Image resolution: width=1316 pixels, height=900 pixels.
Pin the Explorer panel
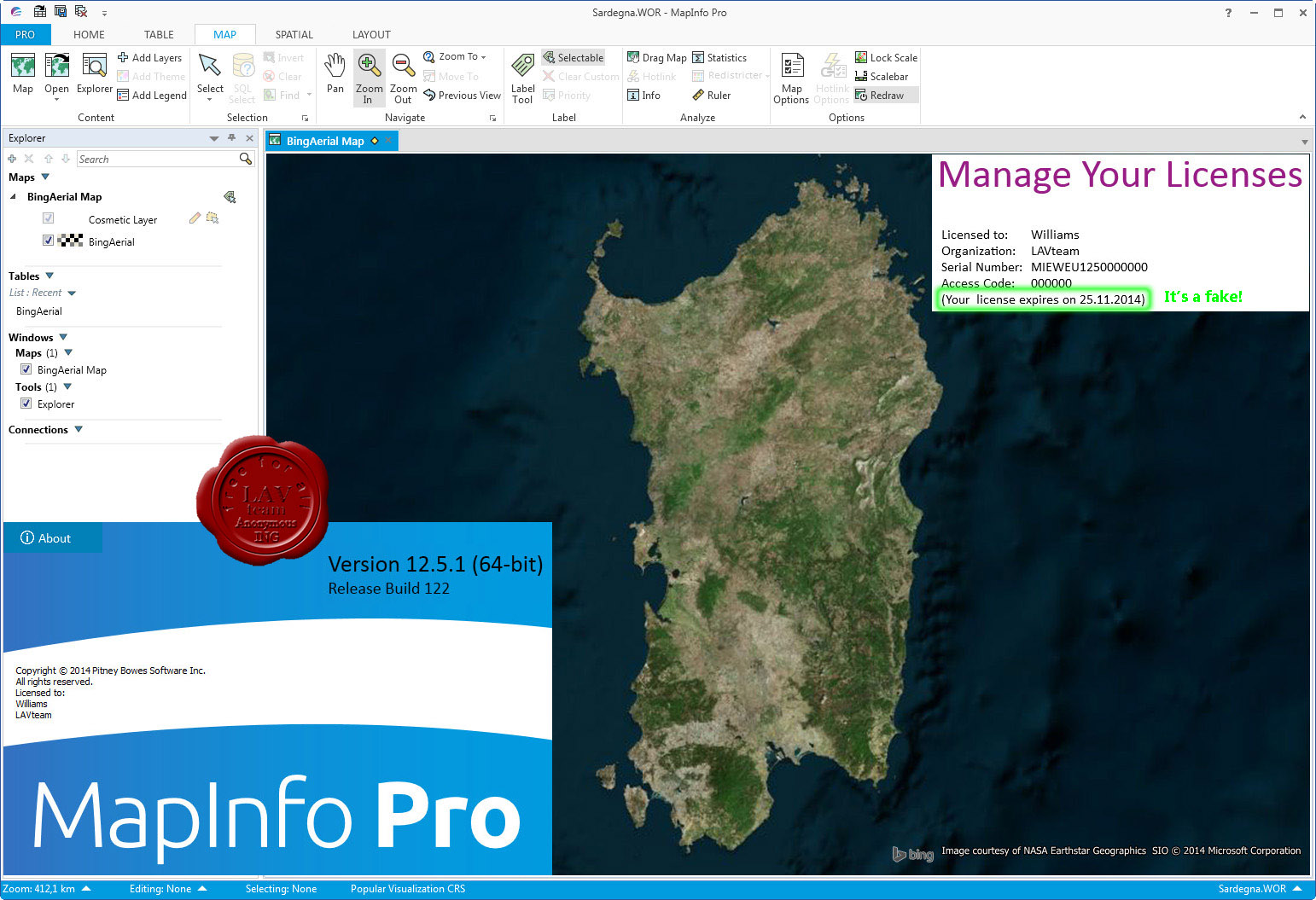coord(231,138)
